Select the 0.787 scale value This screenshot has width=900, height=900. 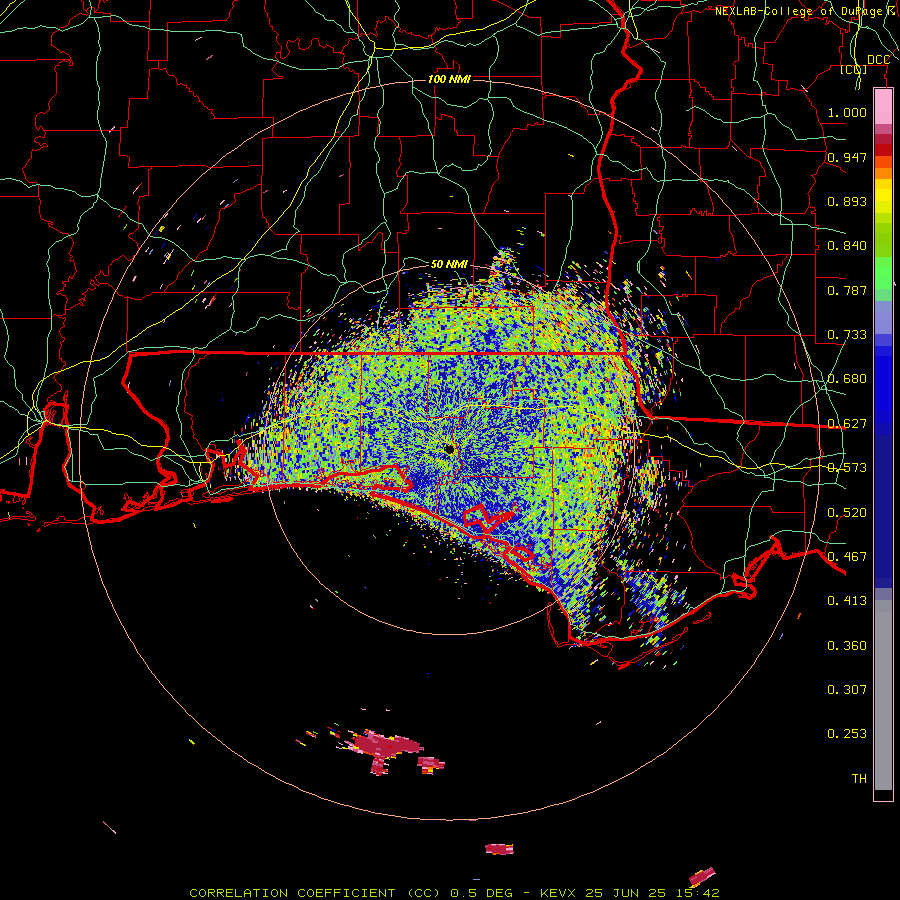point(847,290)
